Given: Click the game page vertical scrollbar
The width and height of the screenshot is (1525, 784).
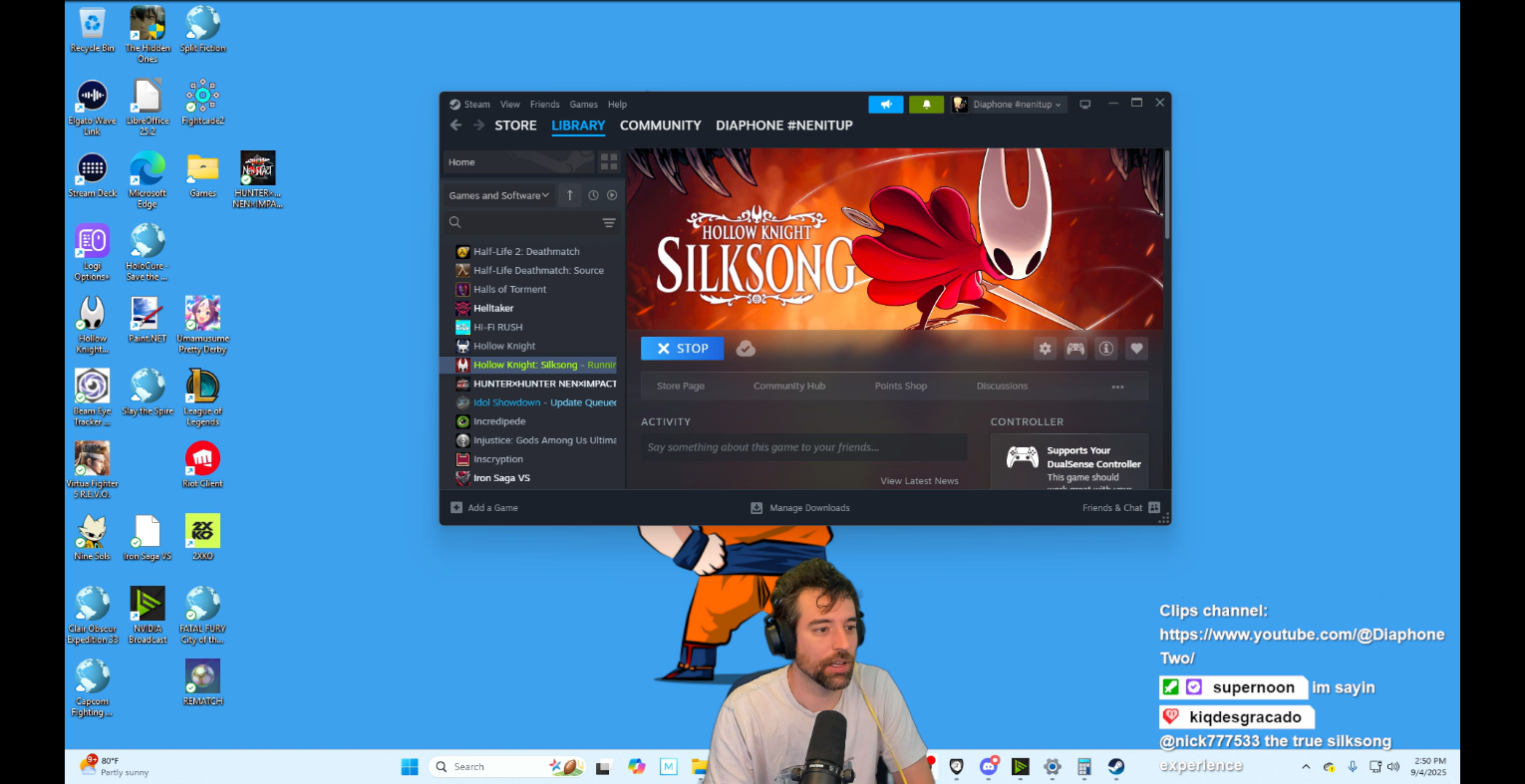Looking at the screenshot, I should coord(1167,195).
